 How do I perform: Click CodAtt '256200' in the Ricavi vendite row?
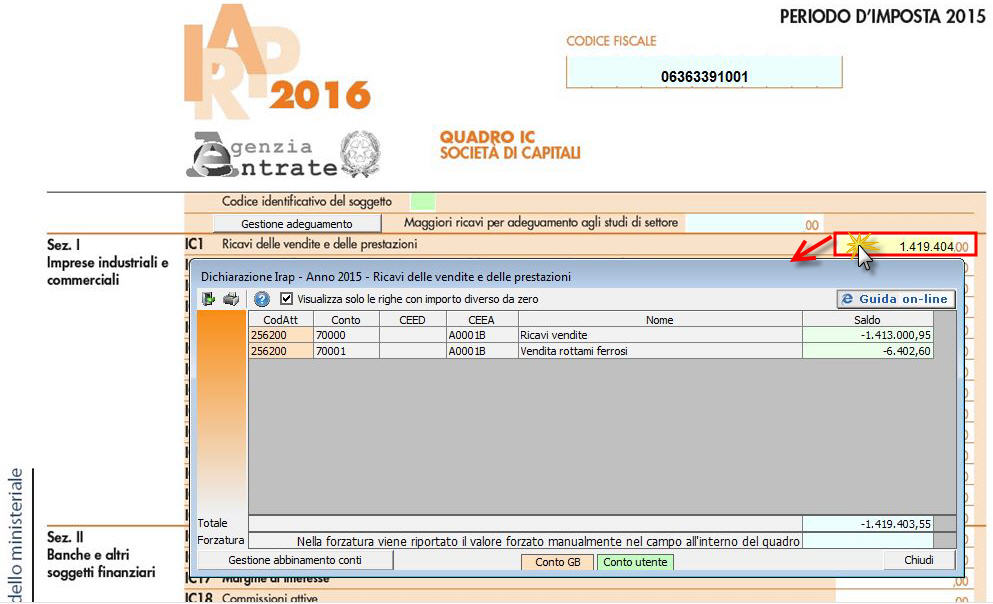point(281,335)
